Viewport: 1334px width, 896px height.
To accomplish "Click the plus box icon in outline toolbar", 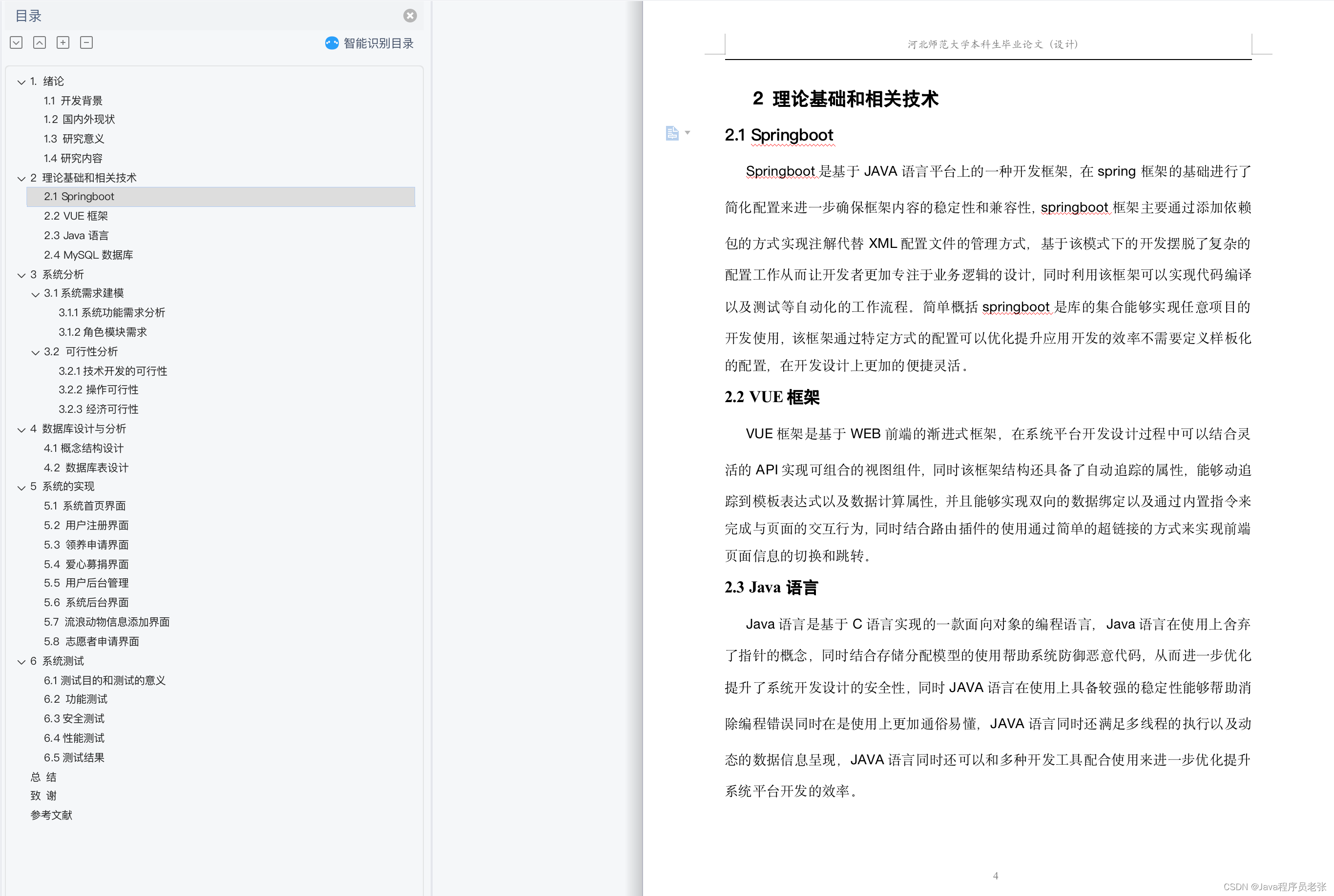I will coord(63,43).
